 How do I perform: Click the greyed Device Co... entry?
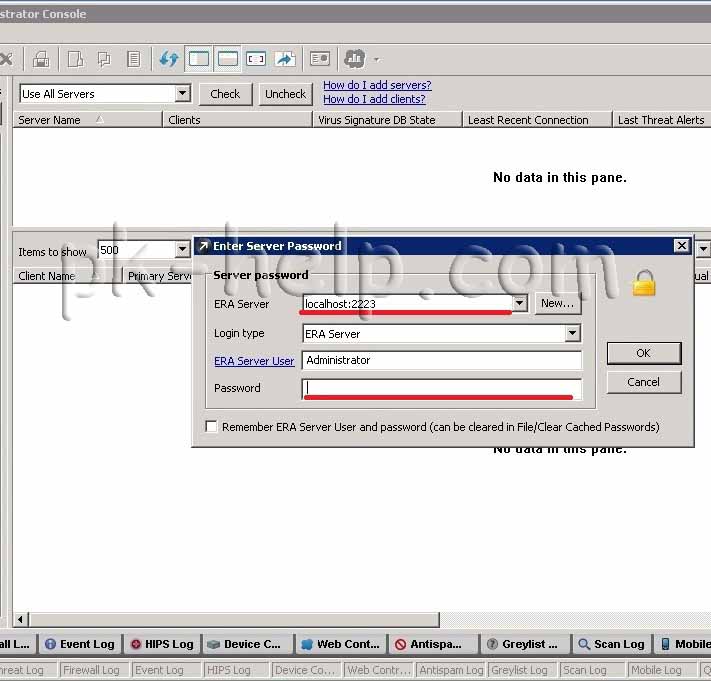tap(307, 670)
